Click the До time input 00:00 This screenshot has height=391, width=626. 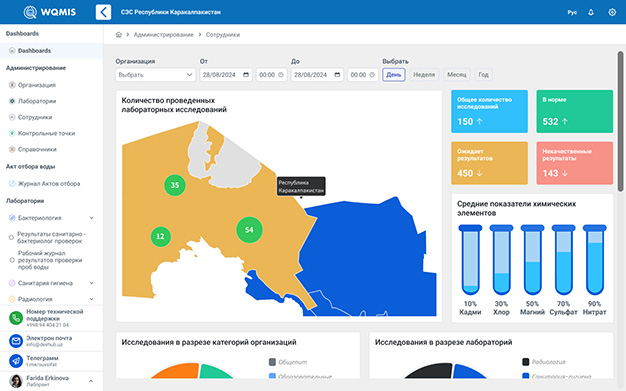[x=363, y=75]
